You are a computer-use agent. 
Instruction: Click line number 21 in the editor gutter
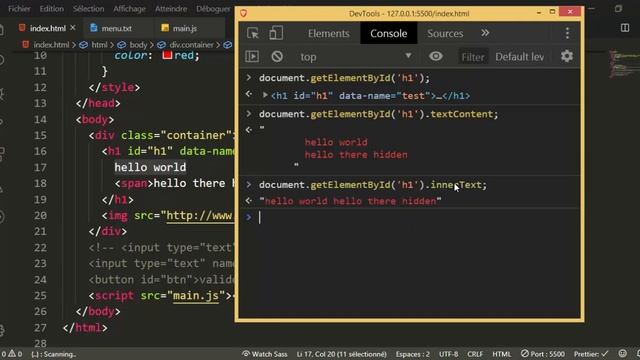[40, 231]
